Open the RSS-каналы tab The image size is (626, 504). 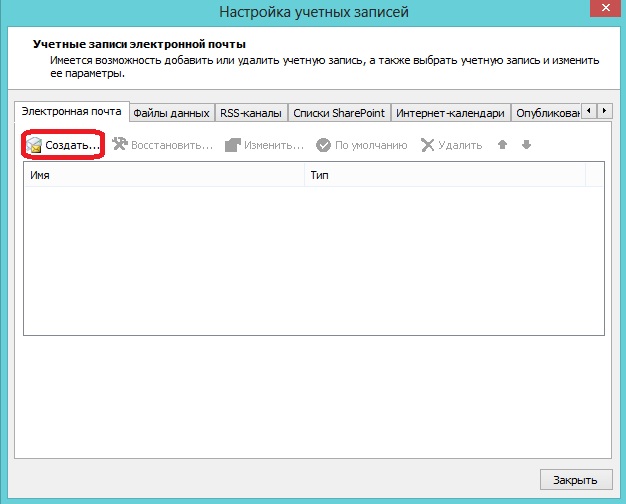tap(251, 113)
